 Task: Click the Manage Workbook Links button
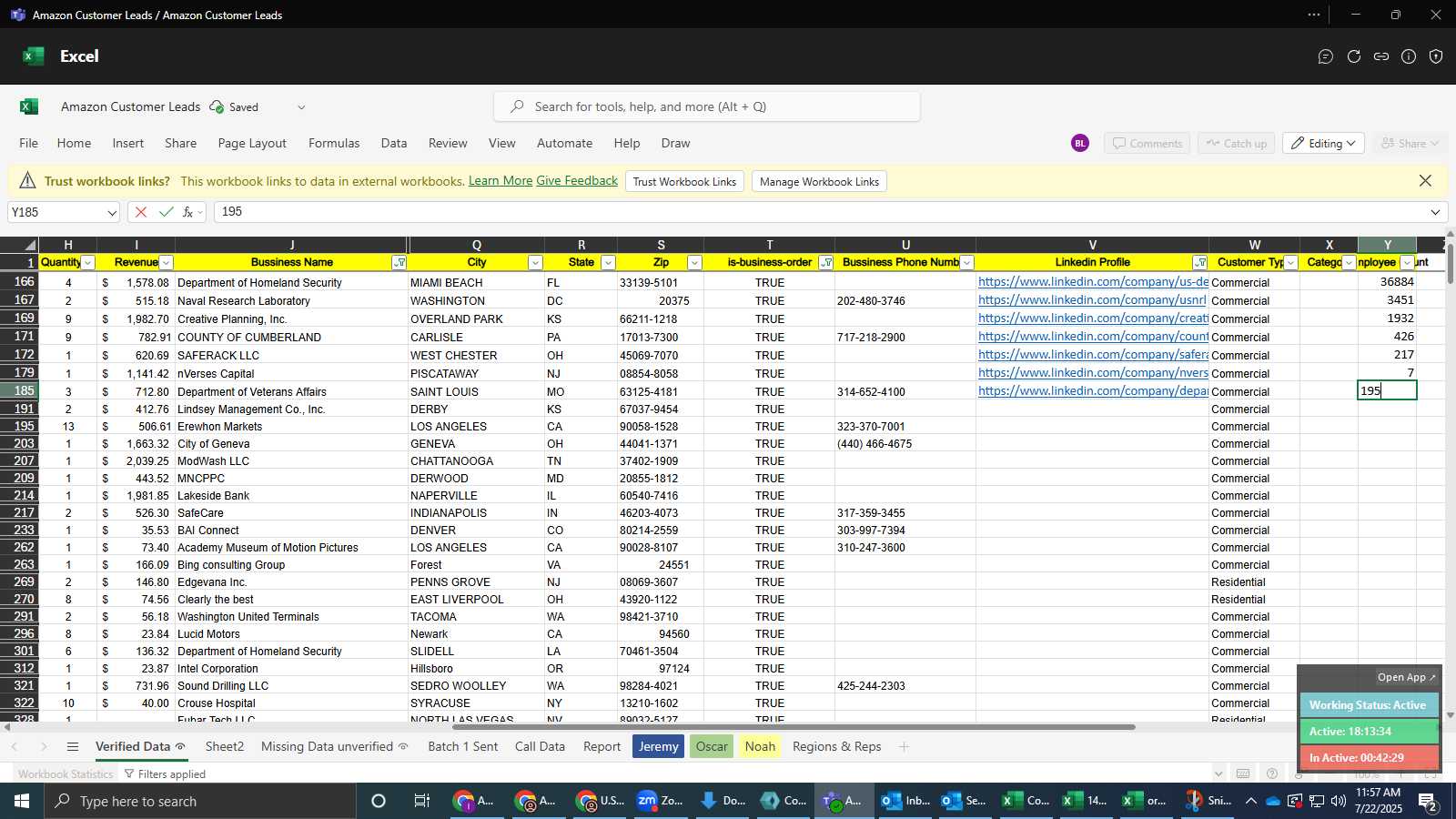click(819, 181)
